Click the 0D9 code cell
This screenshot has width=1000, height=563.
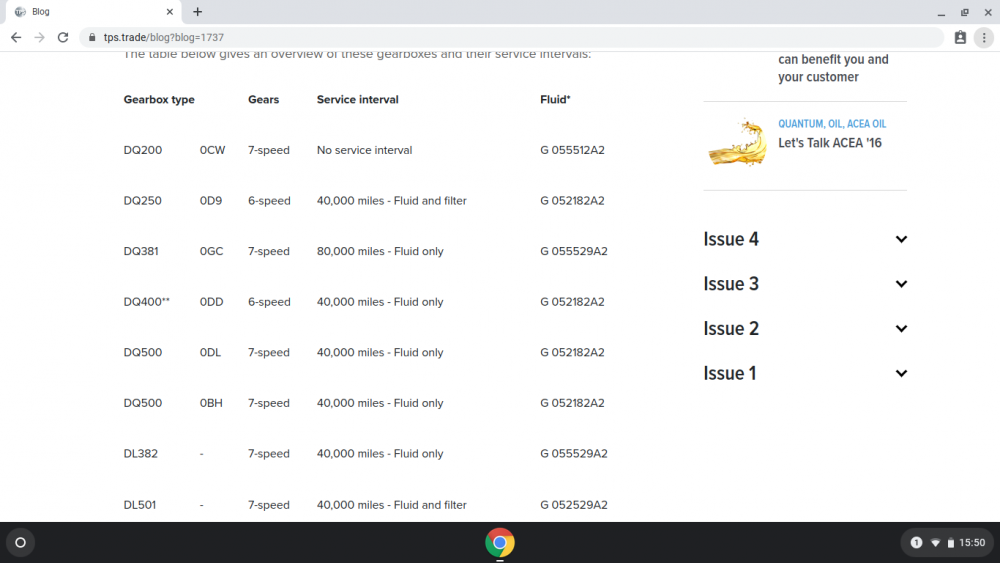(x=211, y=200)
